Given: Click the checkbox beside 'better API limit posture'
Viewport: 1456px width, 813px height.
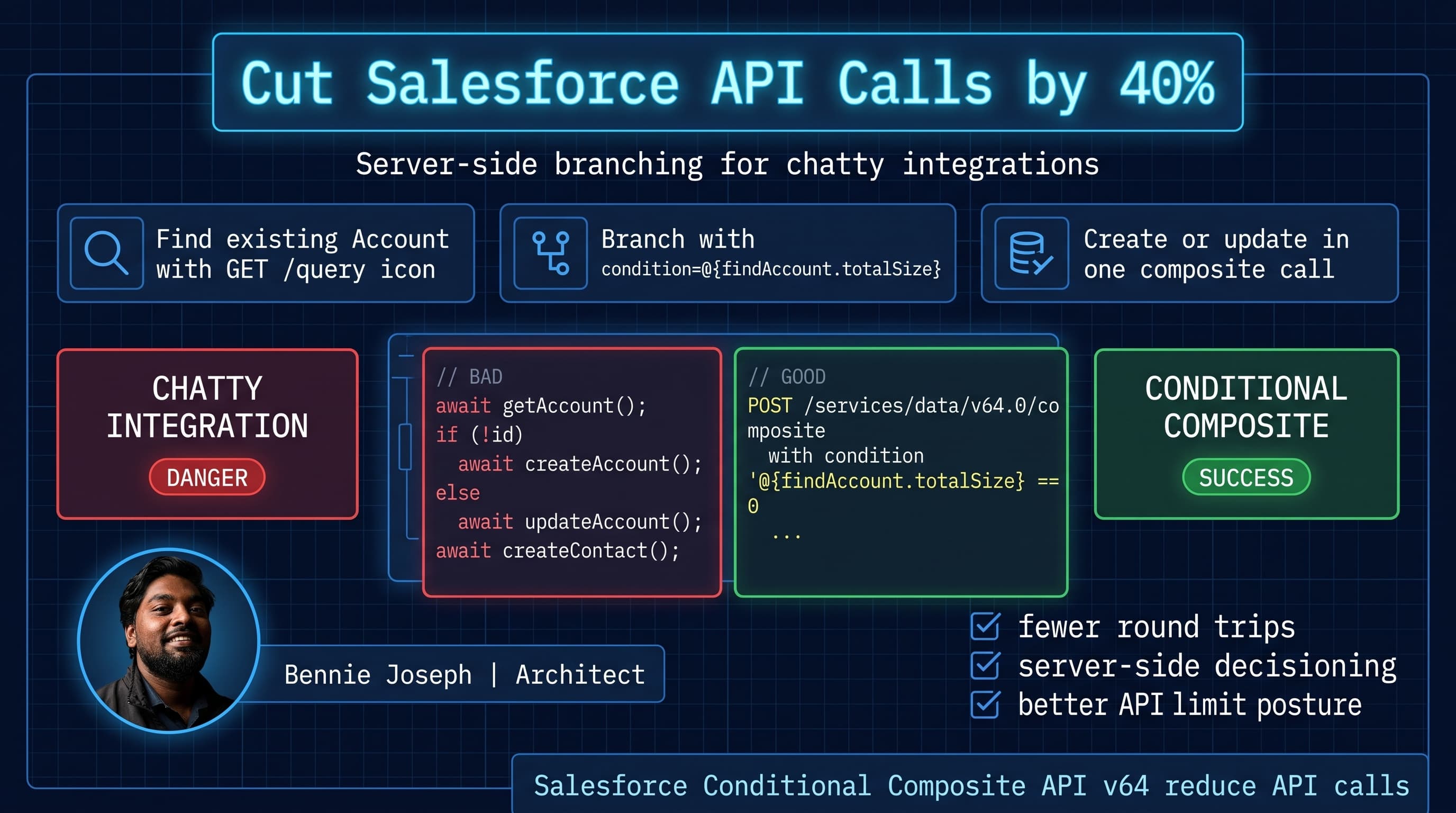Looking at the screenshot, I should click(985, 704).
